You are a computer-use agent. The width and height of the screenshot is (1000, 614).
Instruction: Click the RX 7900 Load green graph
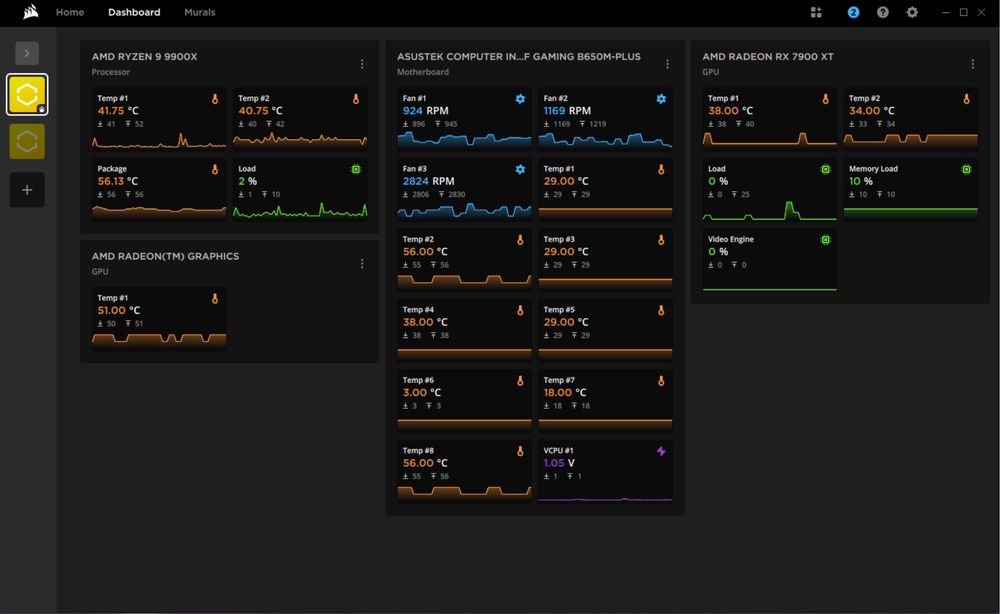click(x=769, y=210)
